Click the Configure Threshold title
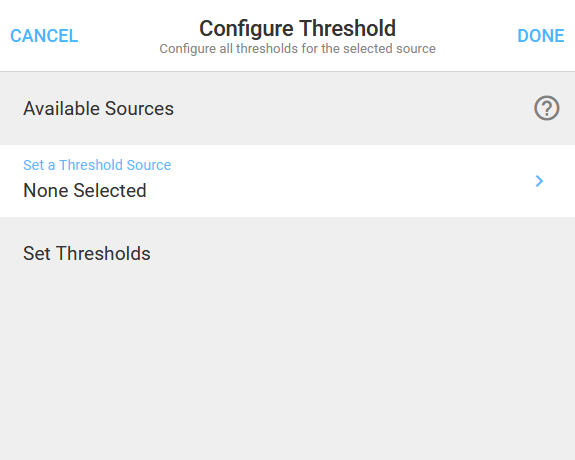This screenshot has height=460, width=575. tap(297, 28)
